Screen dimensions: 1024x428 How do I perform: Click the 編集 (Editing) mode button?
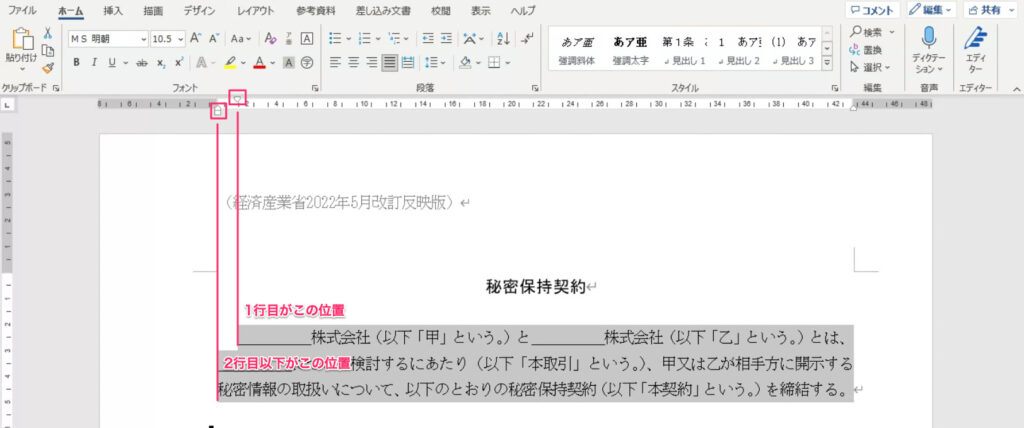(x=932, y=10)
